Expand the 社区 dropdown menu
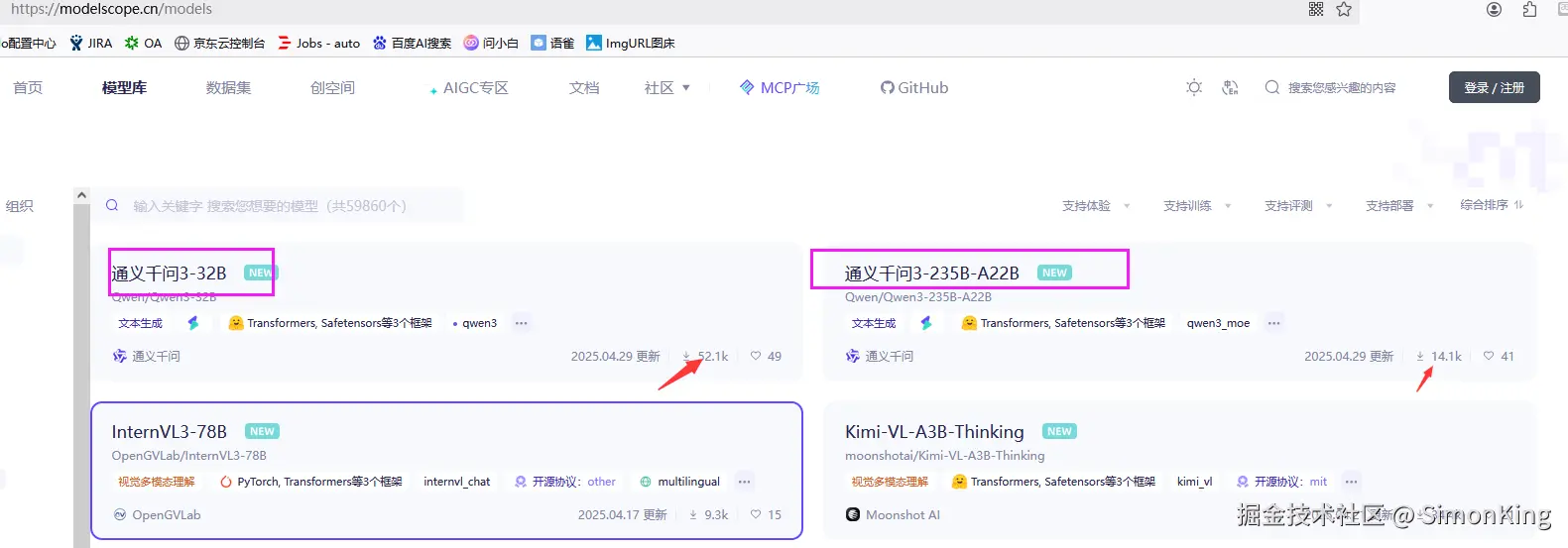Viewport: 1568px width, 548px height. point(666,87)
